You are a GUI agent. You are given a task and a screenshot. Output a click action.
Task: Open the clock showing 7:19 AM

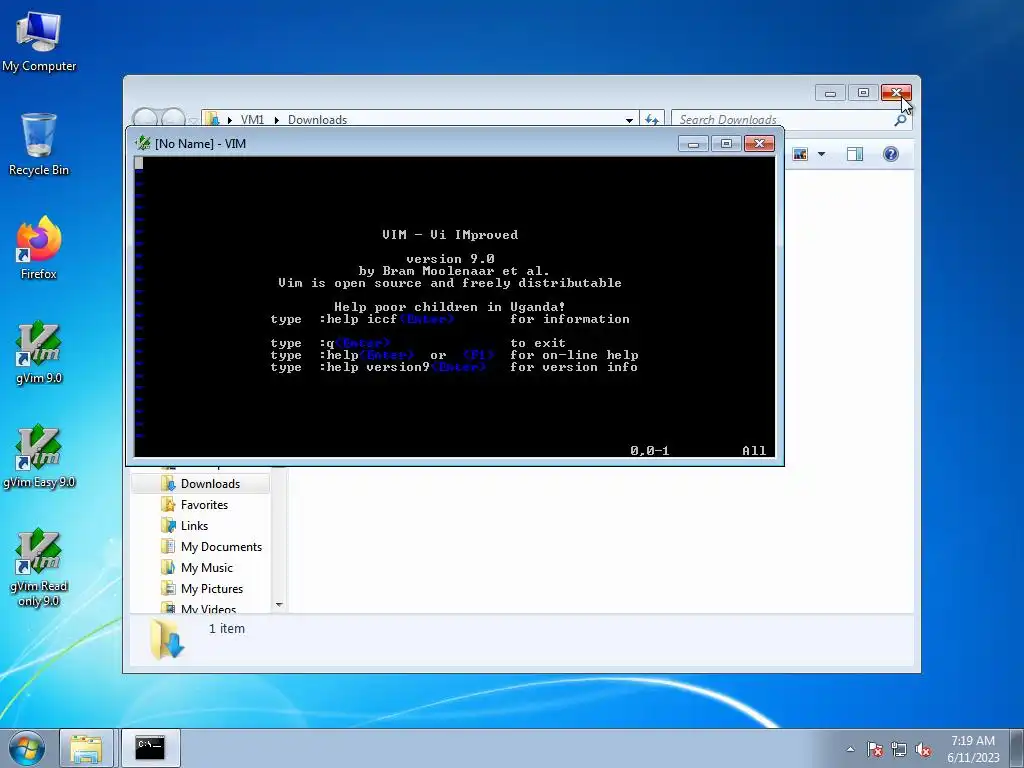pos(973,749)
